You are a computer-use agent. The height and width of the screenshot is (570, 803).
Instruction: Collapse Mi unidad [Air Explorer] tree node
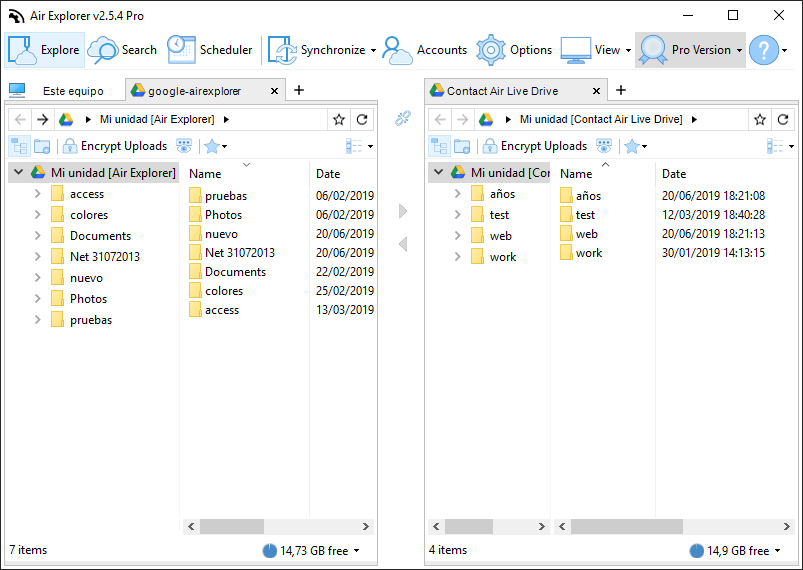tap(18, 172)
